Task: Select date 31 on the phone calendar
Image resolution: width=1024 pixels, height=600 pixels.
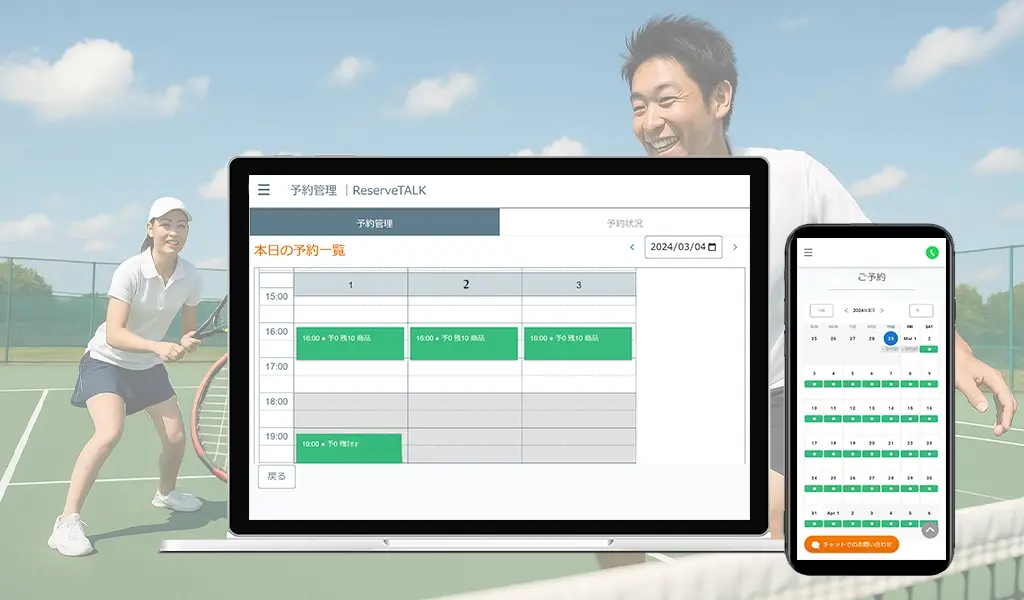Action: (814, 513)
